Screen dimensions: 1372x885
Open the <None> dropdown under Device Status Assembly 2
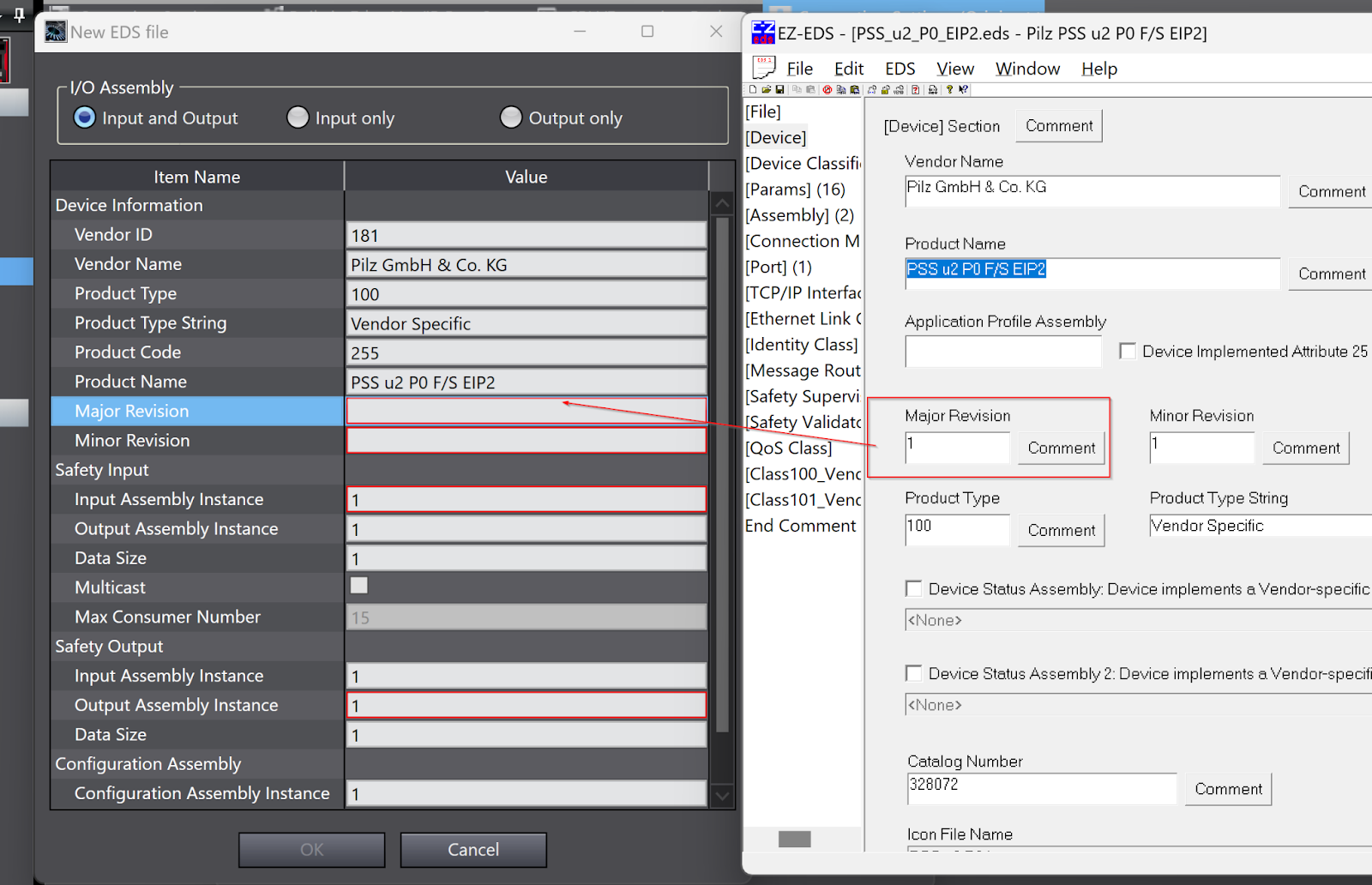[x=1138, y=705]
